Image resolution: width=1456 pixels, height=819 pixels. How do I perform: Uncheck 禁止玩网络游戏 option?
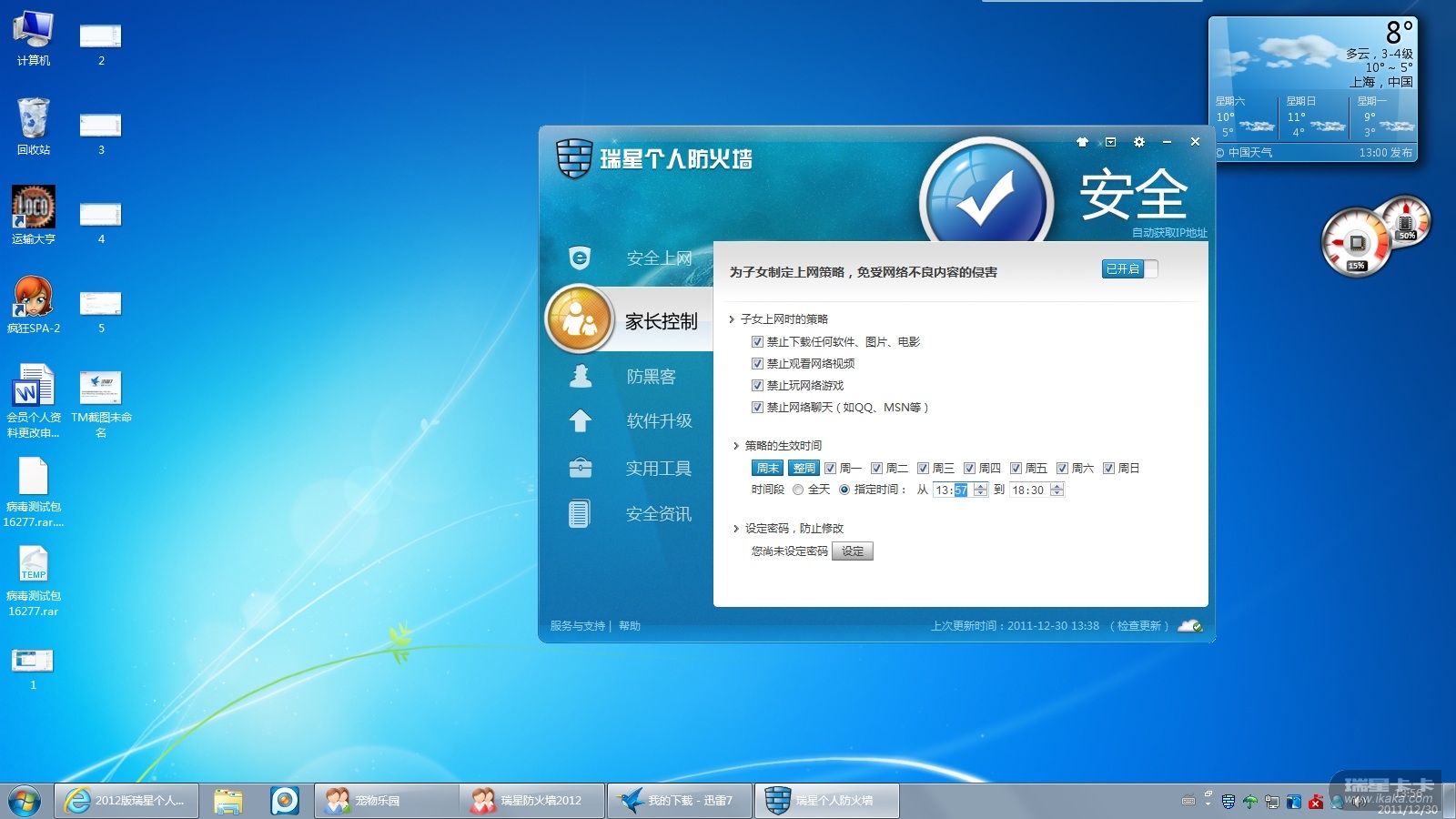(x=757, y=386)
